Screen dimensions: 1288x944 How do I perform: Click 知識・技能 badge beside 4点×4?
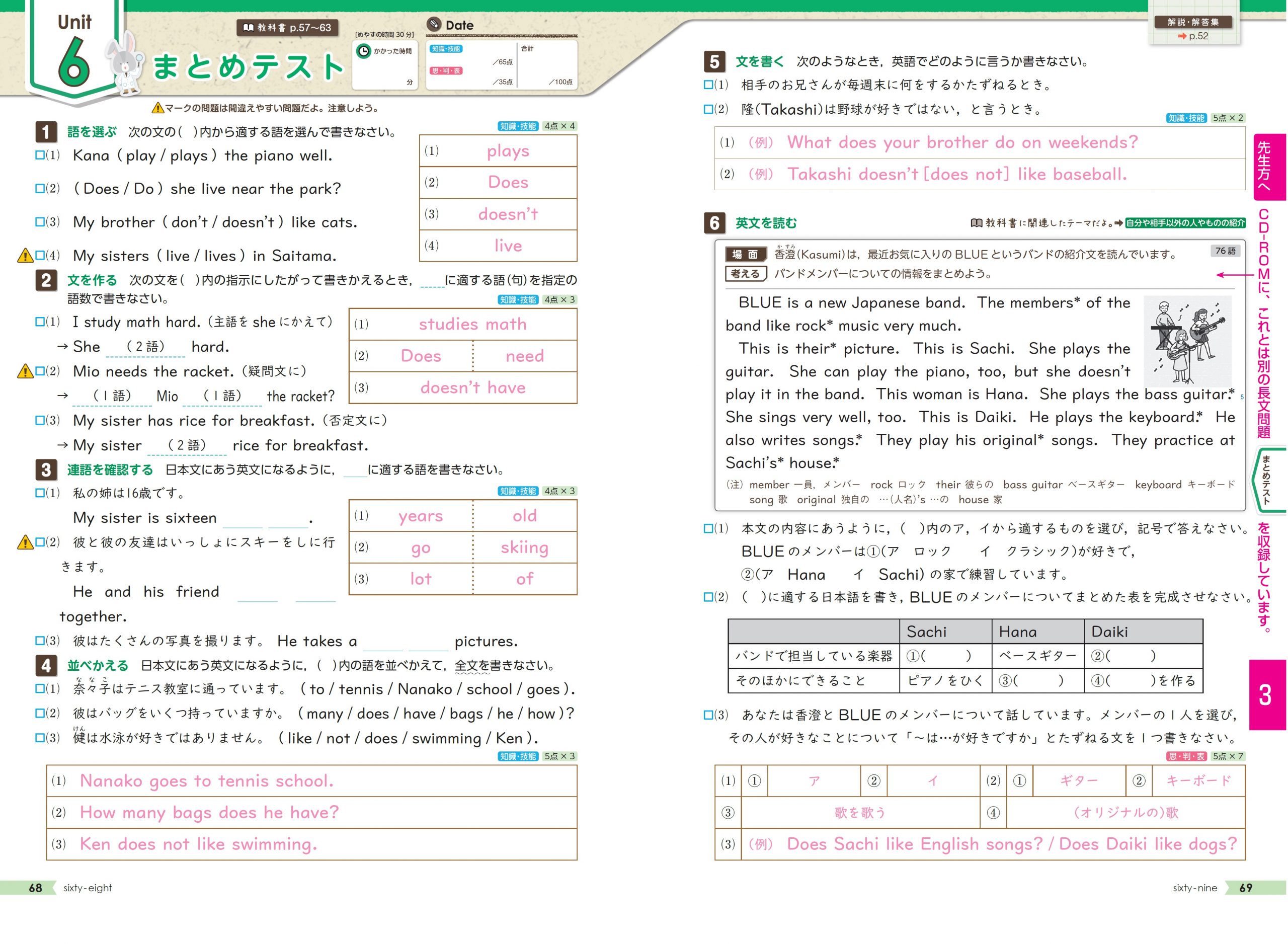coord(518,126)
